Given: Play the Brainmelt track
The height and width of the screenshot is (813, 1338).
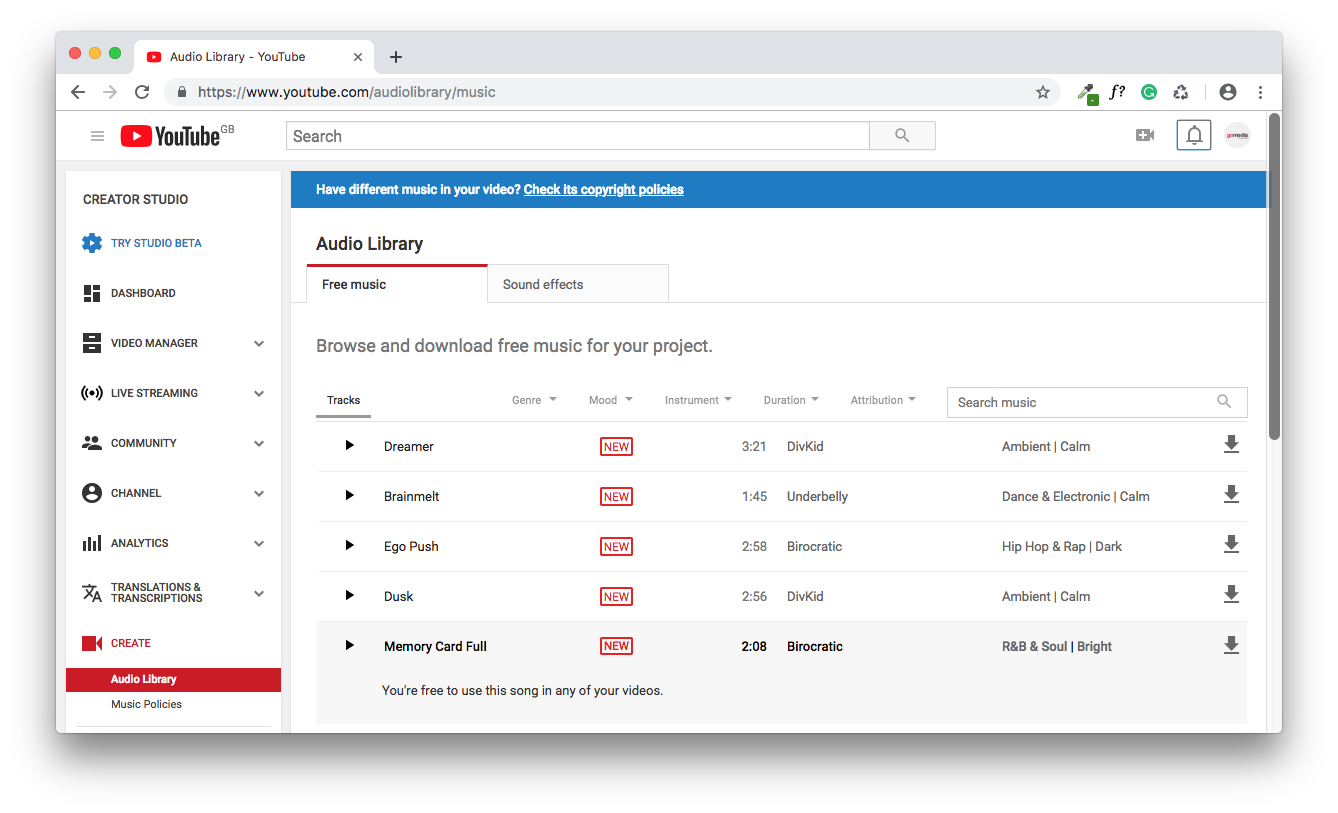Looking at the screenshot, I should 349,496.
